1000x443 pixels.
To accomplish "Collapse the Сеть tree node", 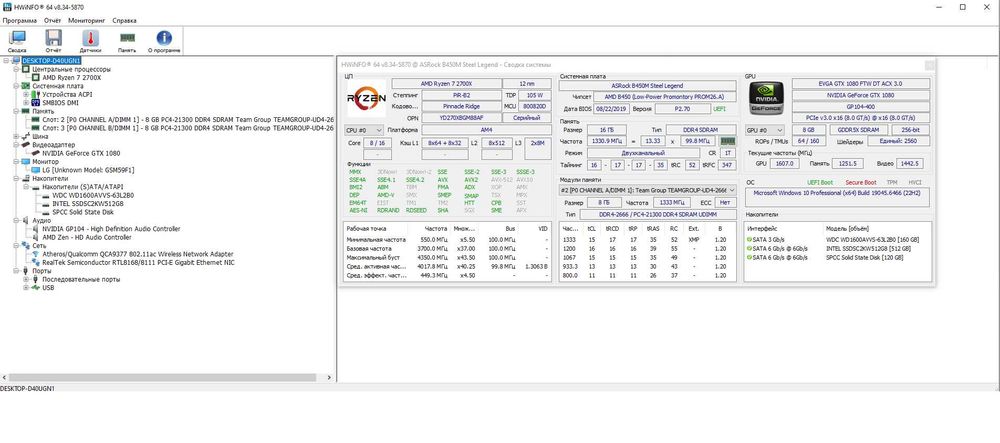I will pyautogui.click(x=17, y=245).
